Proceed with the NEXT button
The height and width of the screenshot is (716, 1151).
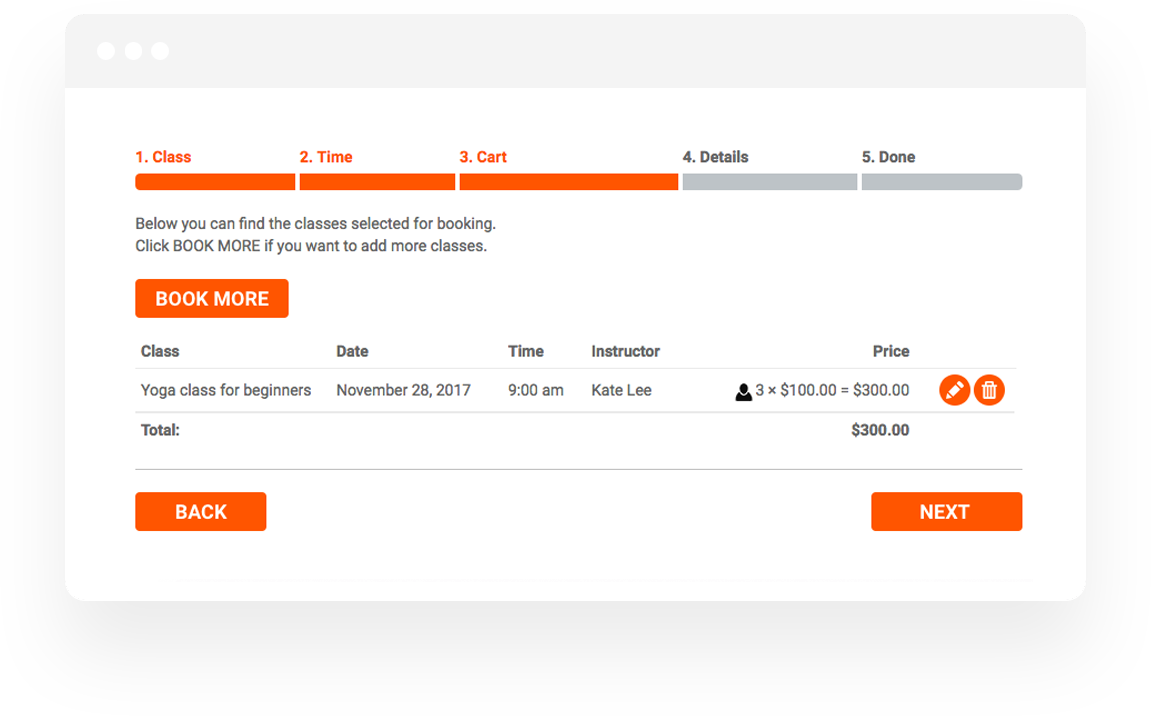[x=946, y=511]
